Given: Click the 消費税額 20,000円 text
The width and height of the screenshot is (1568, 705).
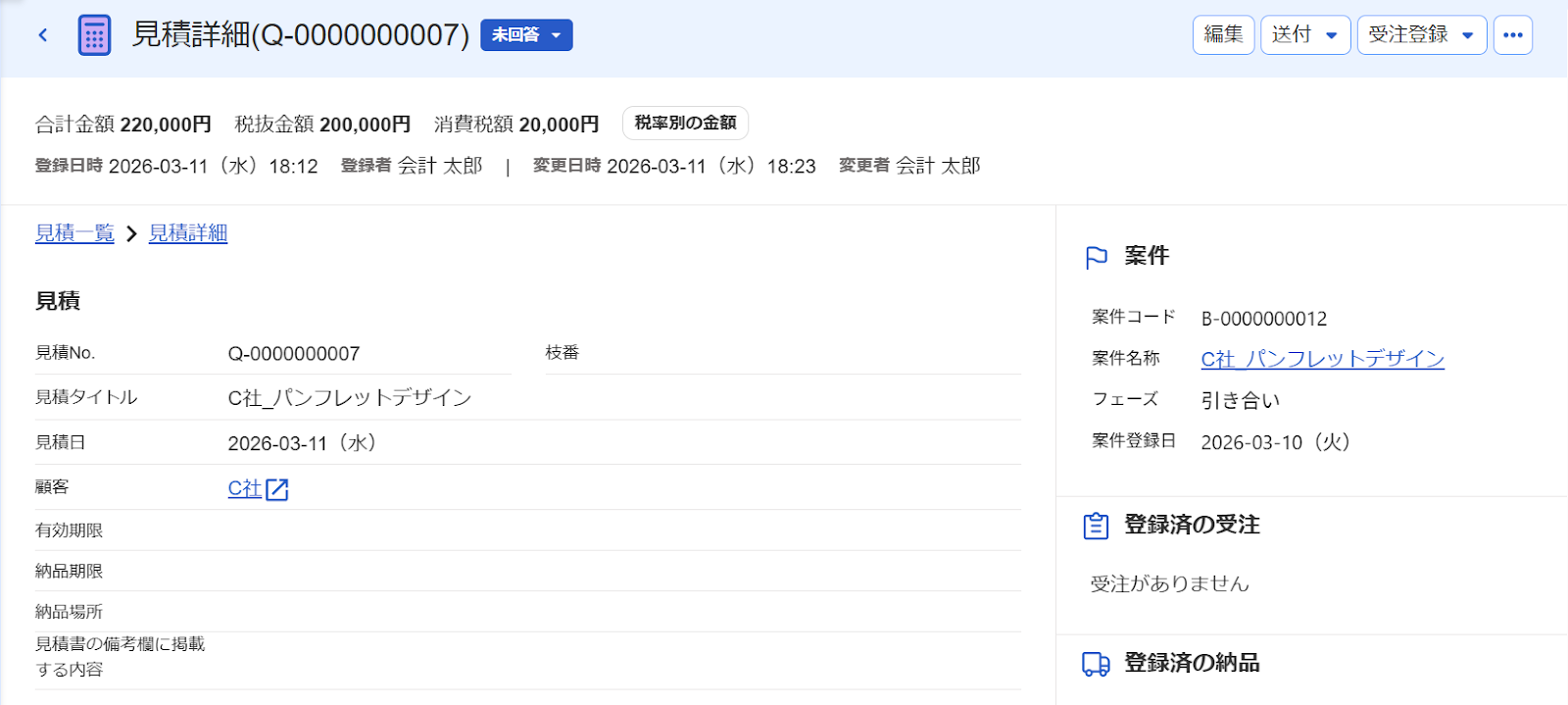Looking at the screenshot, I should tap(516, 125).
